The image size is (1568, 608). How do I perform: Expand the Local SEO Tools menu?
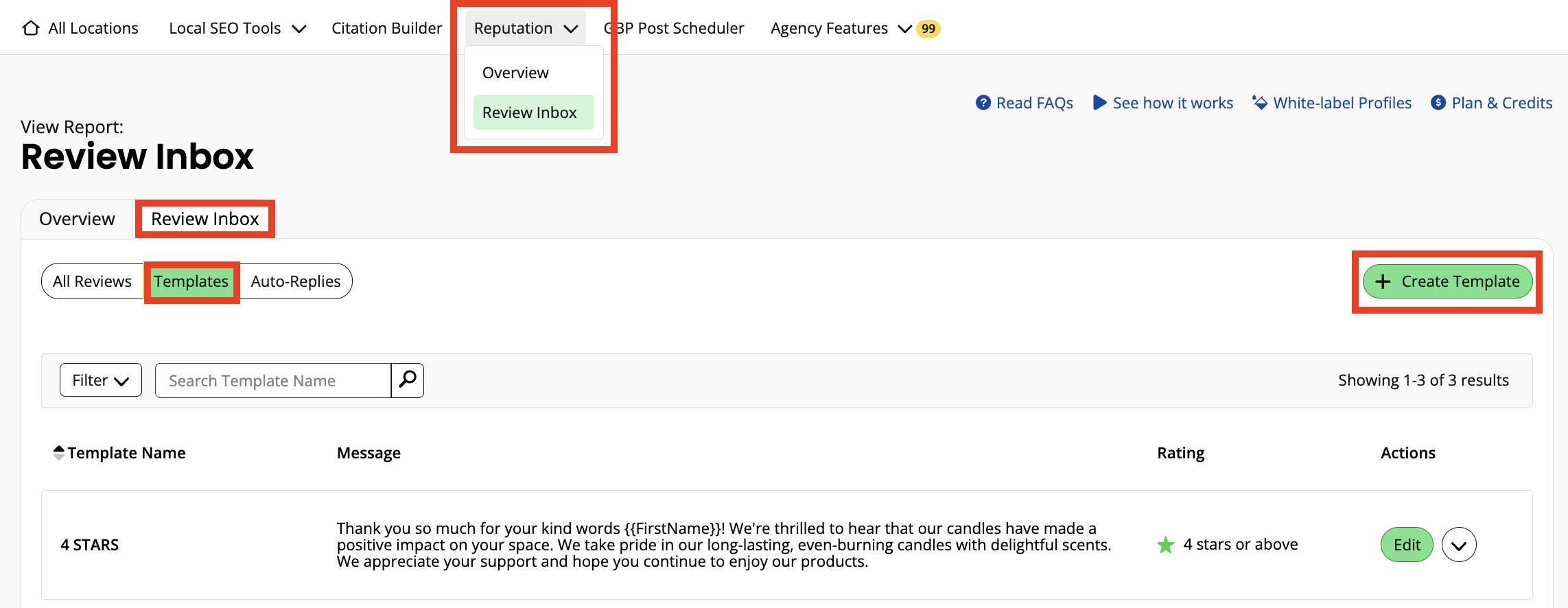click(x=237, y=28)
